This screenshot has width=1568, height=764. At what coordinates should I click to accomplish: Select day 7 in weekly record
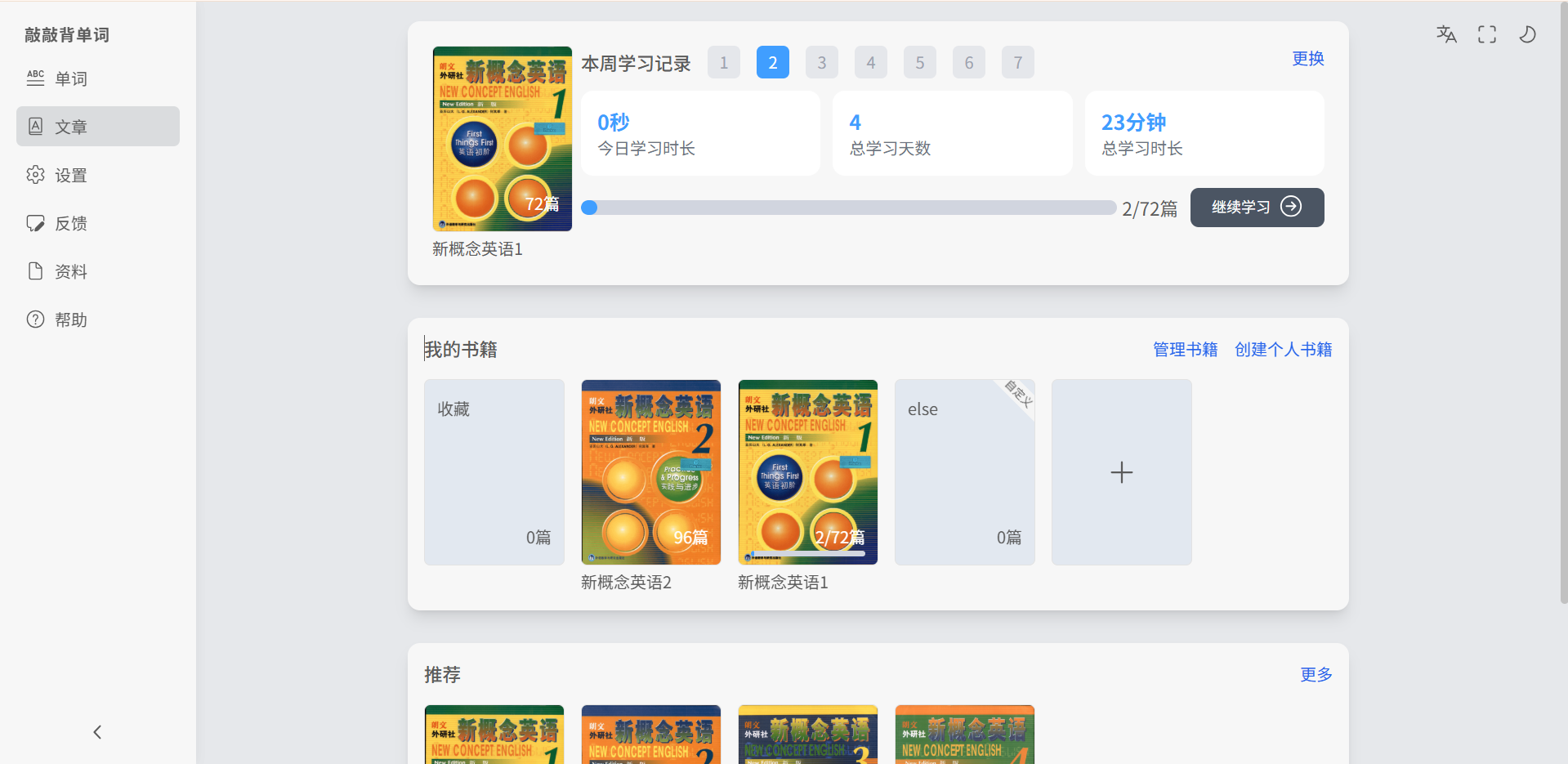(1018, 62)
